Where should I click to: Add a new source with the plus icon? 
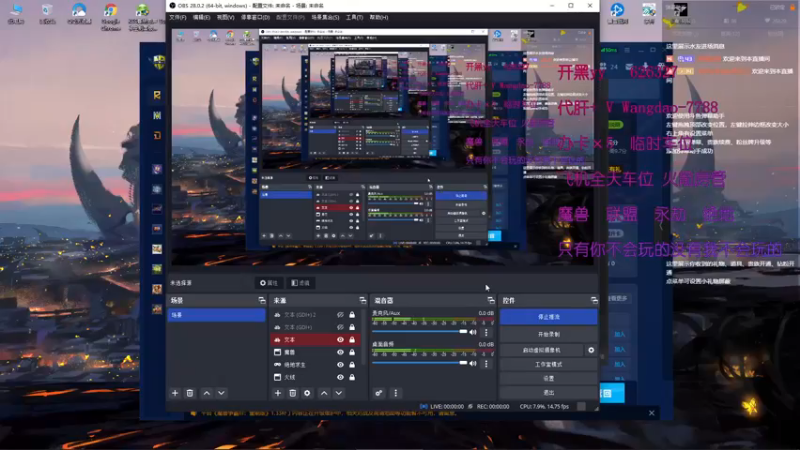(278, 393)
